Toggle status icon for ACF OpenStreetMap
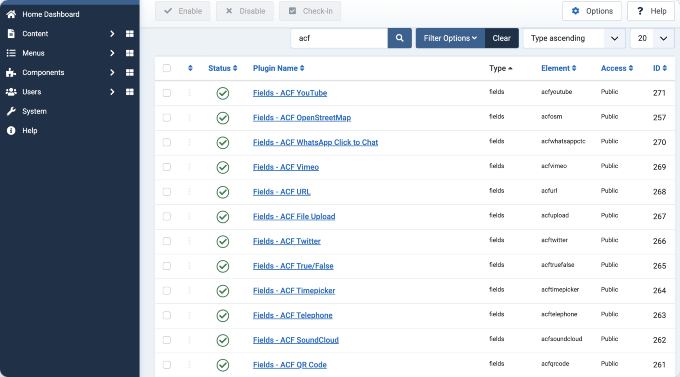Image resolution: width=680 pixels, height=377 pixels. tap(223, 118)
